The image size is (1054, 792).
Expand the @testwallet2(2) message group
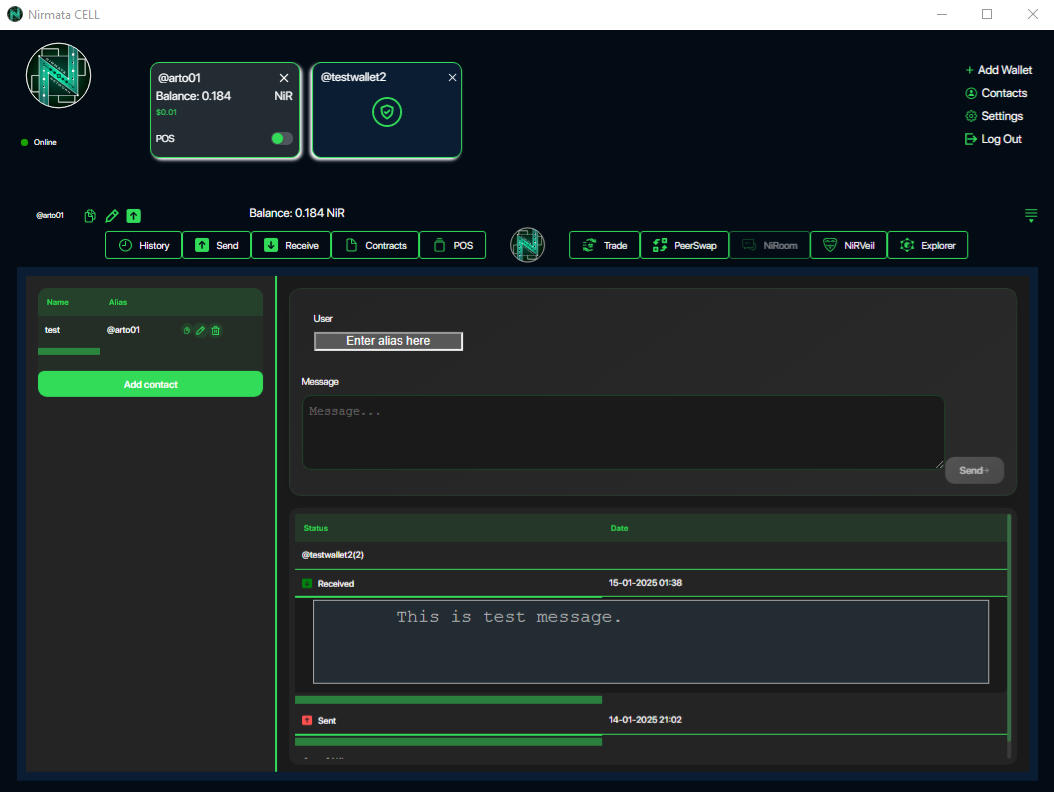[x=333, y=555]
